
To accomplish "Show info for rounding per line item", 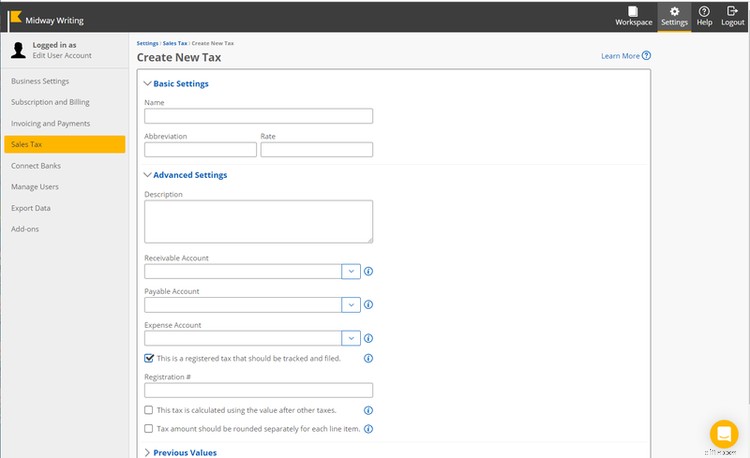I will tap(368, 429).
